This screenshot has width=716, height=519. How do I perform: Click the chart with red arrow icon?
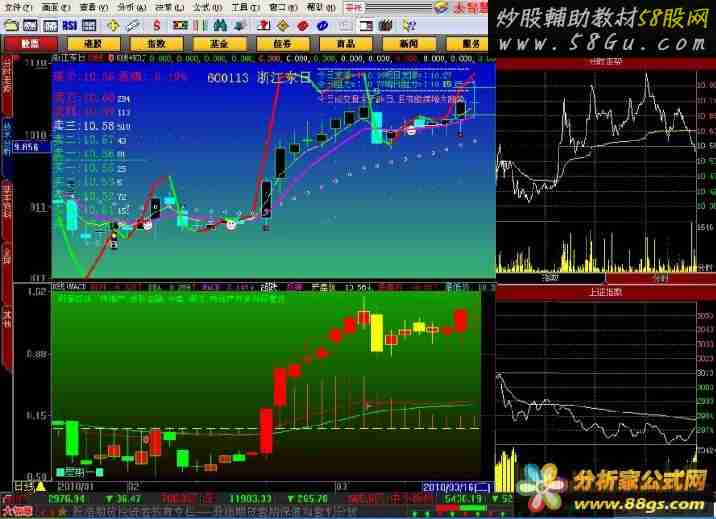[x=263, y=26]
